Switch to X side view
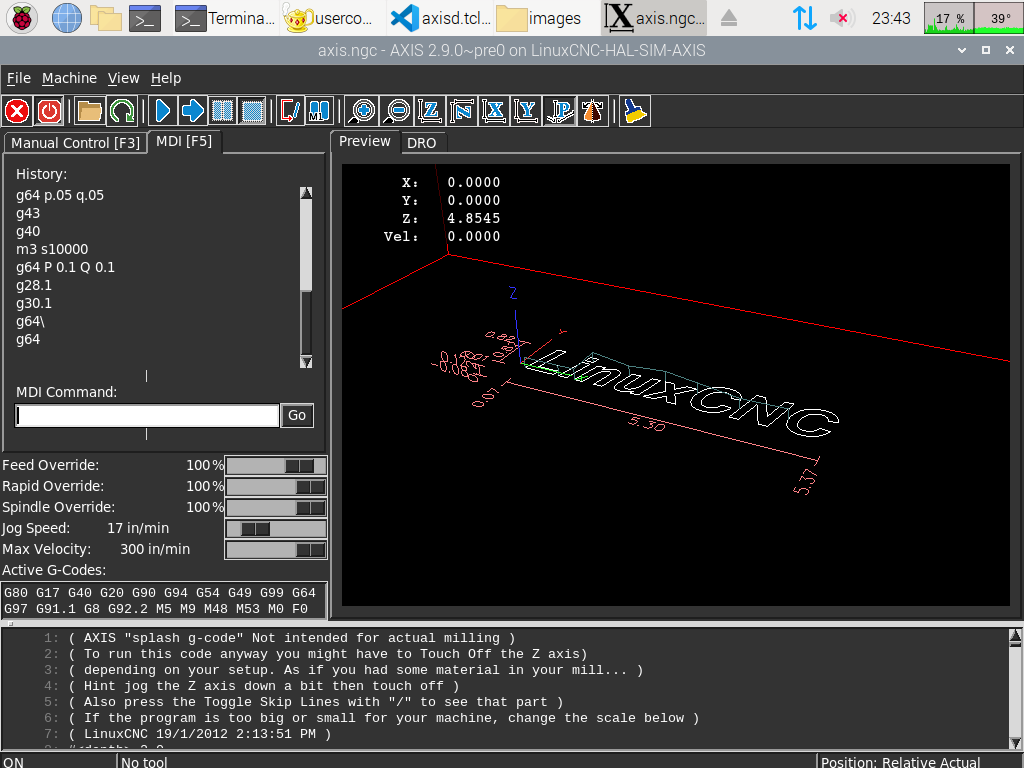Screen dimensions: 1024x768 click(x=494, y=111)
